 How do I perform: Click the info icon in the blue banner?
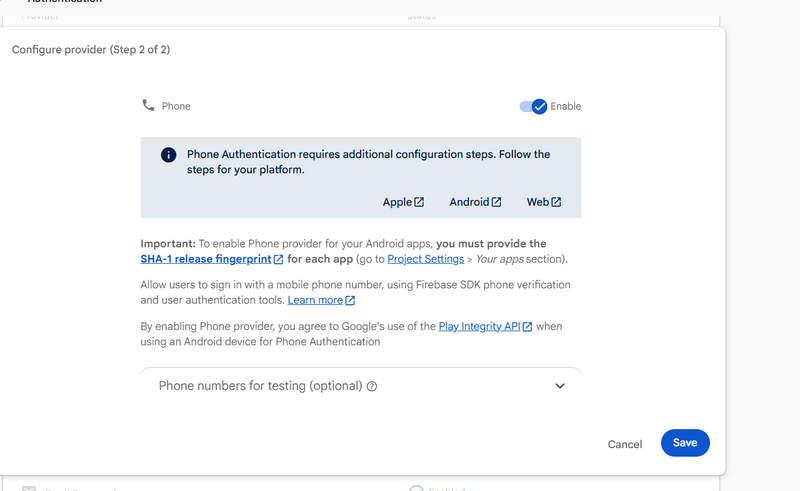[168, 155]
